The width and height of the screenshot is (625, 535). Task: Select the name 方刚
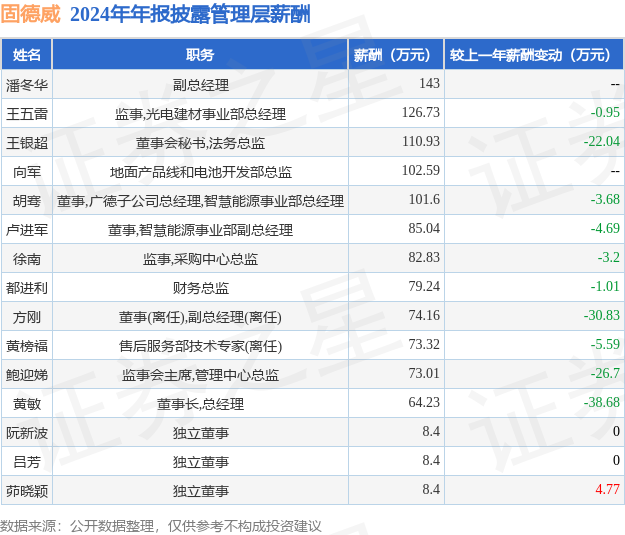[27, 317]
